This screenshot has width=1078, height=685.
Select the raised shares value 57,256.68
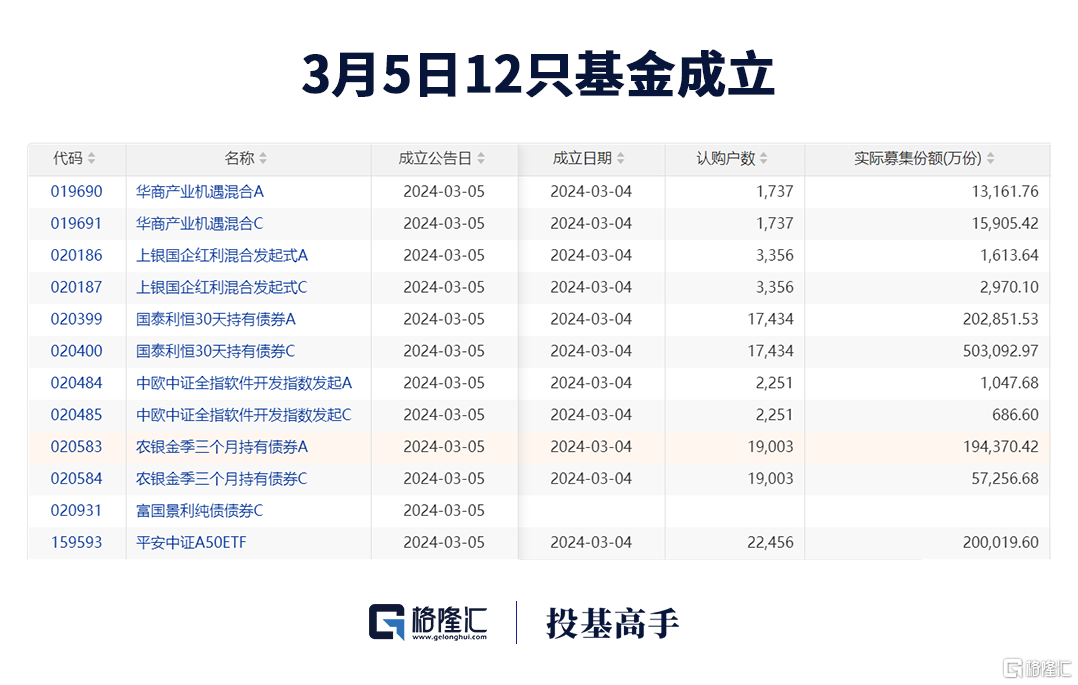click(x=1004, y=479)
